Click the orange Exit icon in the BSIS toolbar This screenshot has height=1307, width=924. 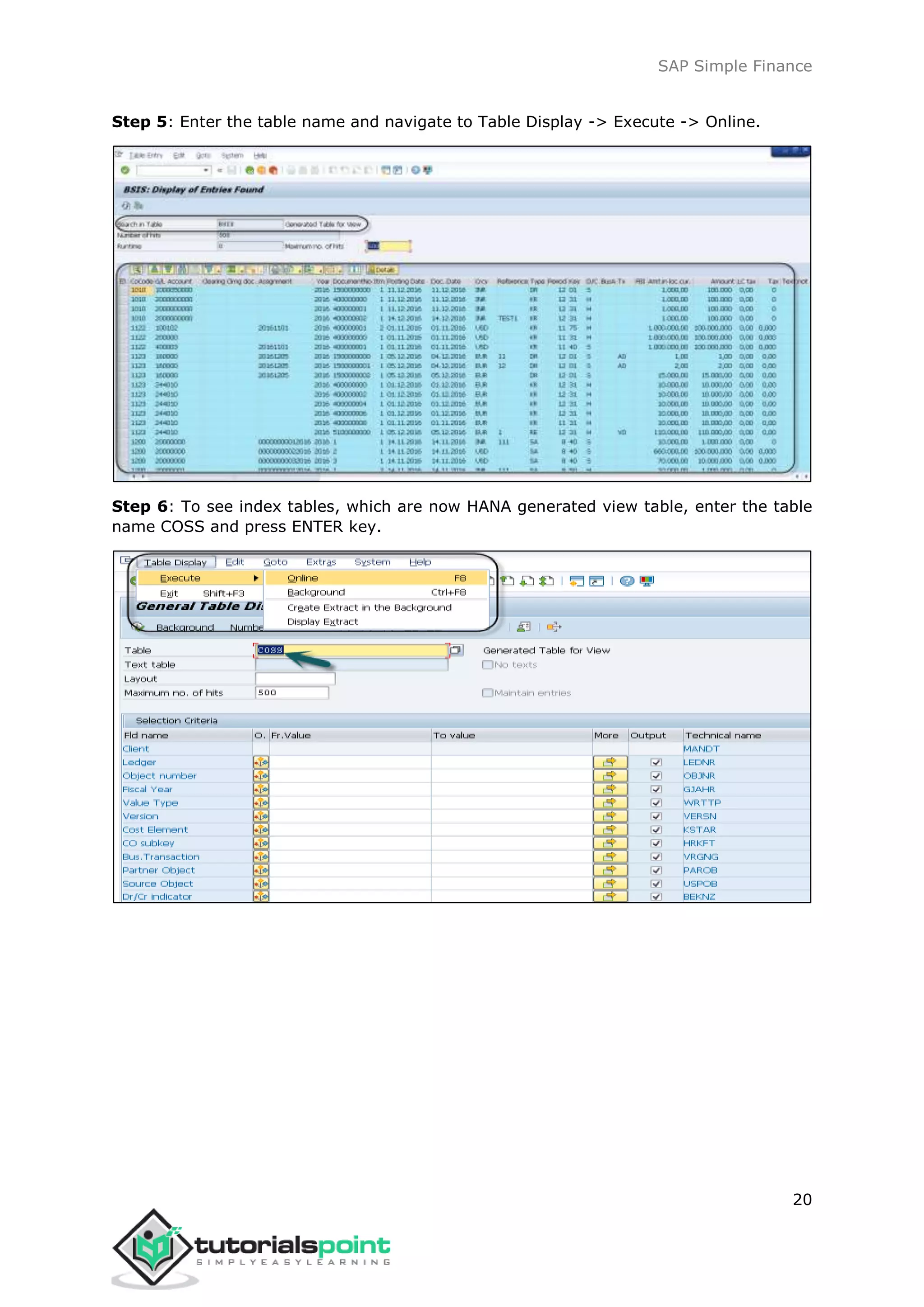tap(261, 170)
